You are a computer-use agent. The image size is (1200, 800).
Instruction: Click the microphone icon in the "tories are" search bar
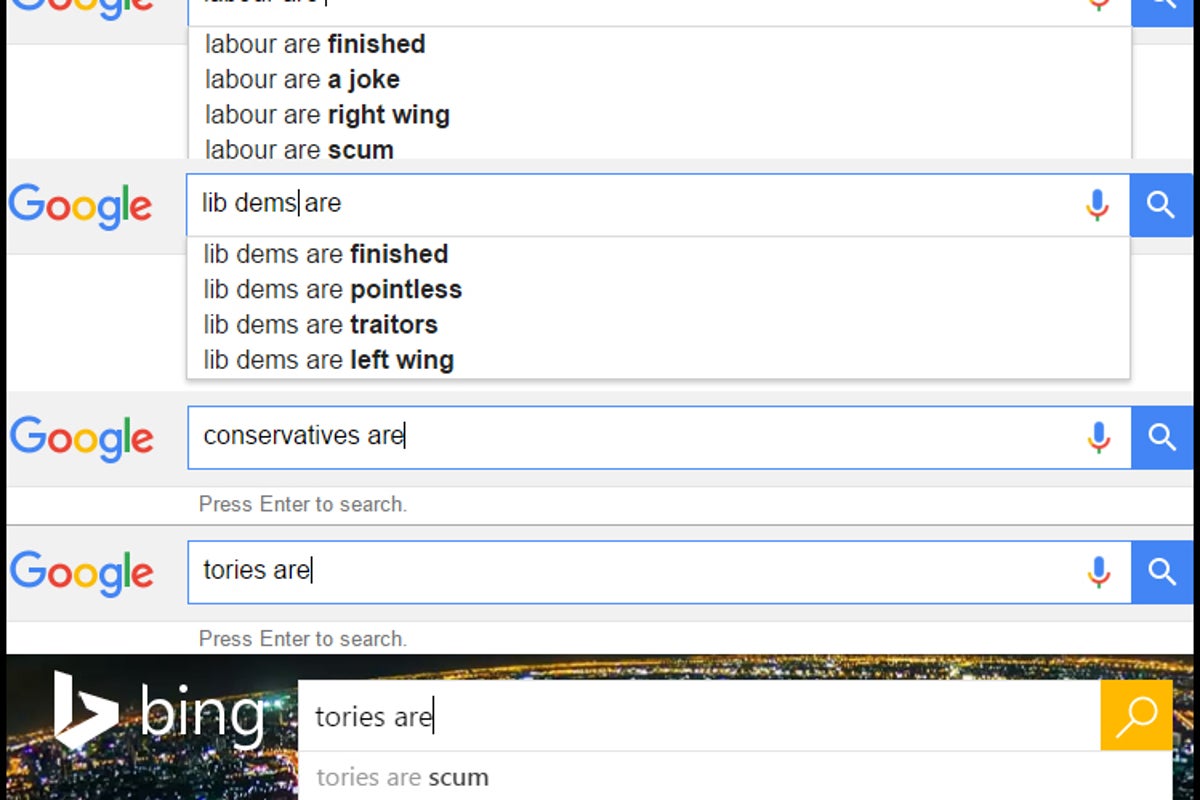[x=1098, y=572]
